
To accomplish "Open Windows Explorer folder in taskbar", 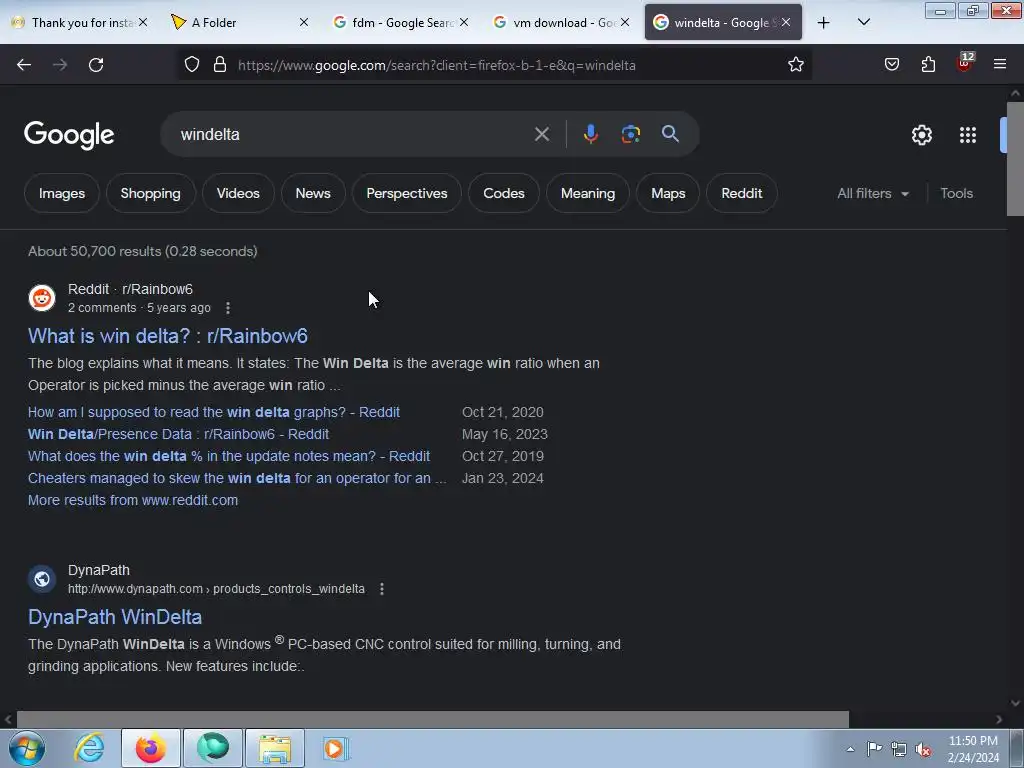I will coord(275,748).
